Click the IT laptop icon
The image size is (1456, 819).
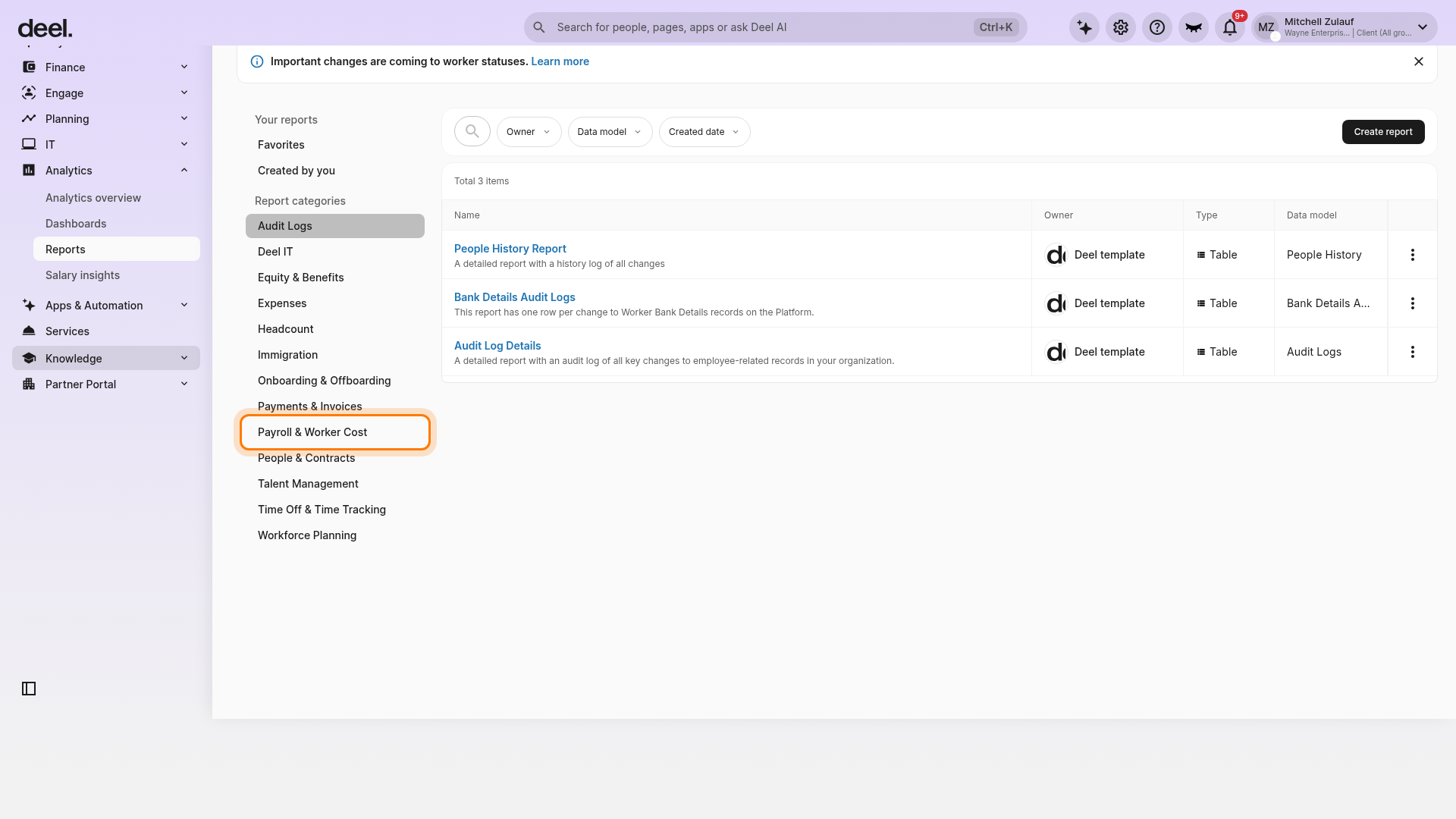(29, 144)
